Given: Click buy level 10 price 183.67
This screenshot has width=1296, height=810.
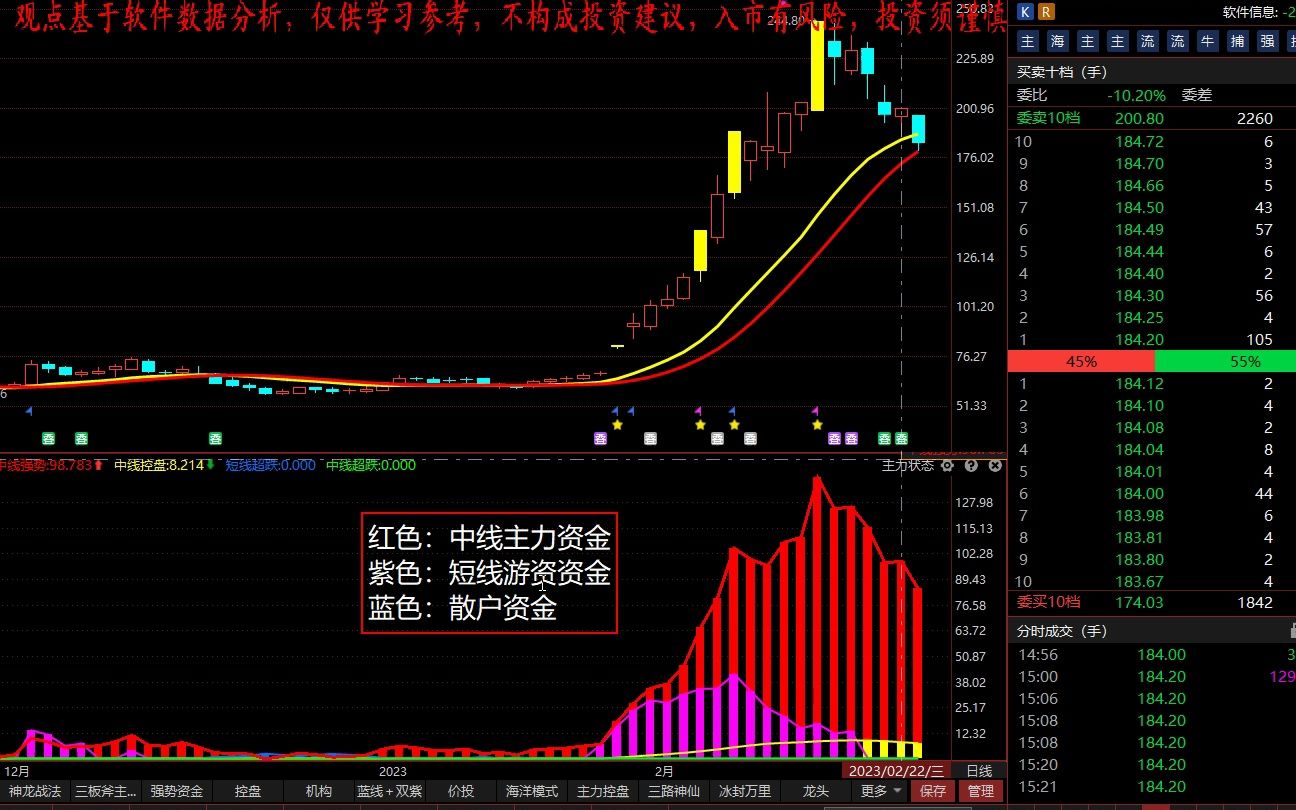Looking at the screenshot, I should coord(1139,581).
